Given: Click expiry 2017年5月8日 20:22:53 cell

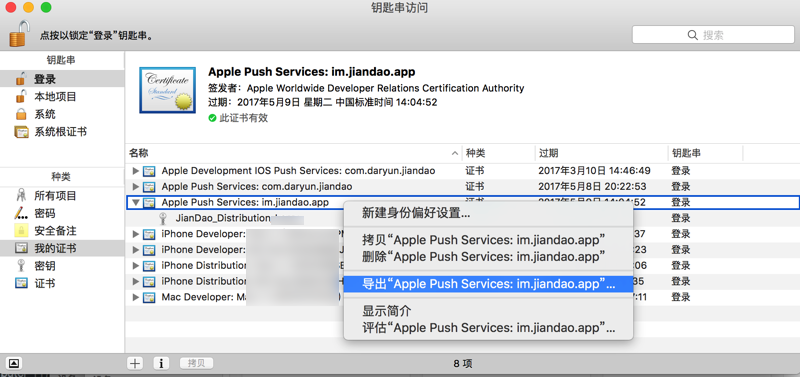Looking at the screenshot, I should [592, 187].
